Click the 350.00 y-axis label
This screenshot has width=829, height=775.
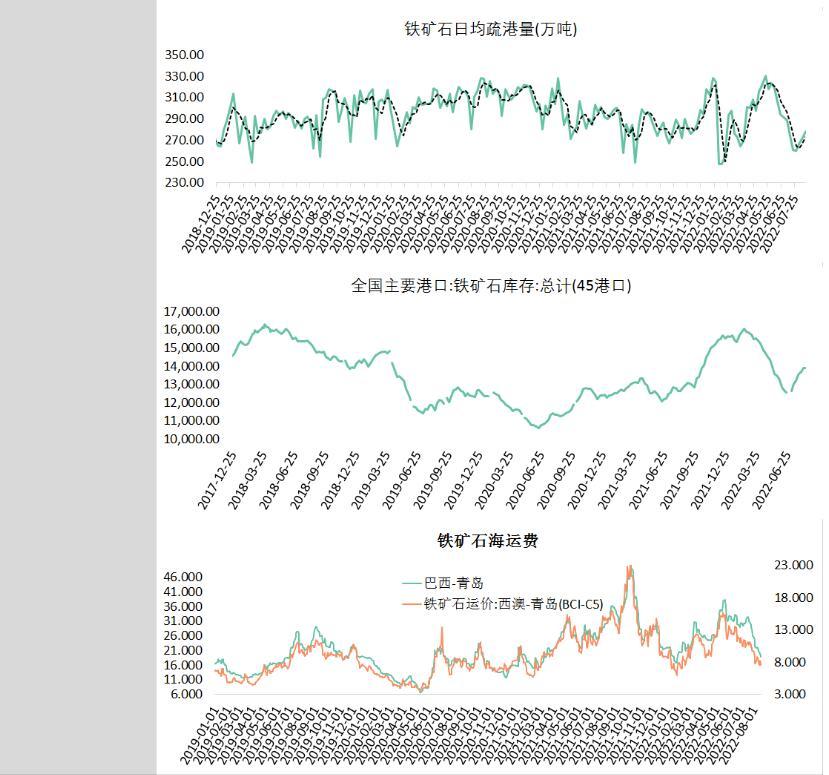click(184, 55)
